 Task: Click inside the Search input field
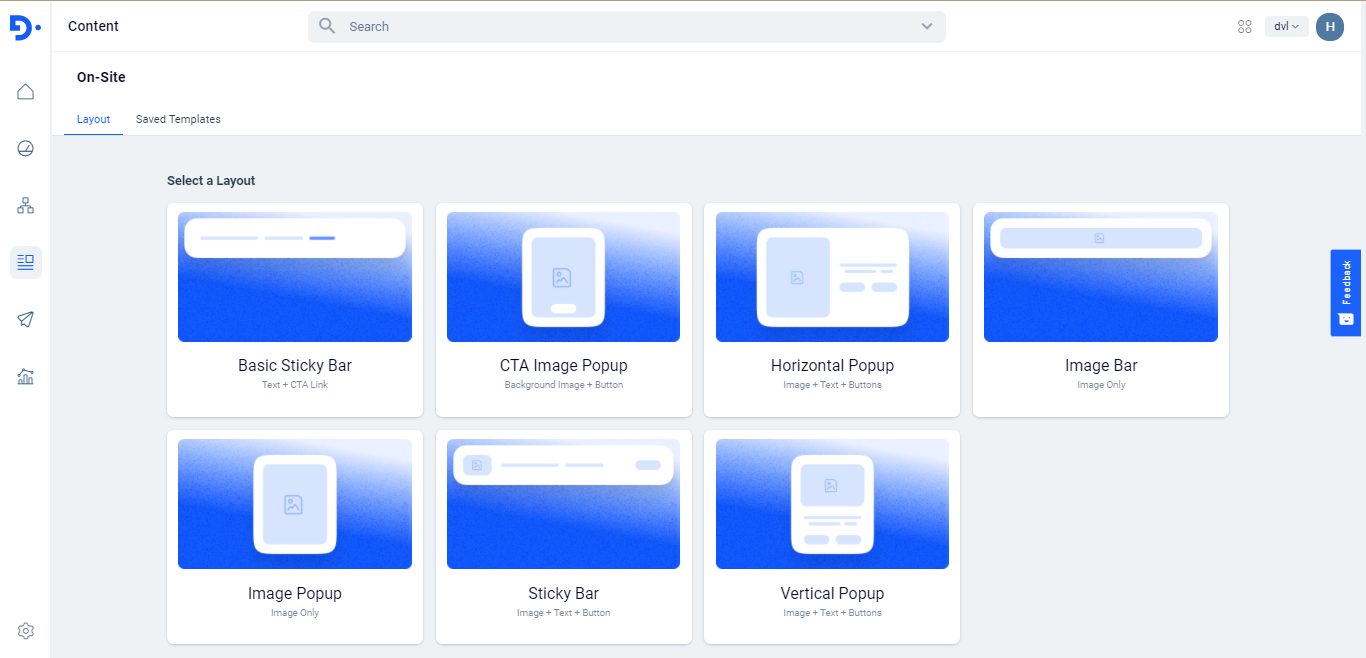620,27
